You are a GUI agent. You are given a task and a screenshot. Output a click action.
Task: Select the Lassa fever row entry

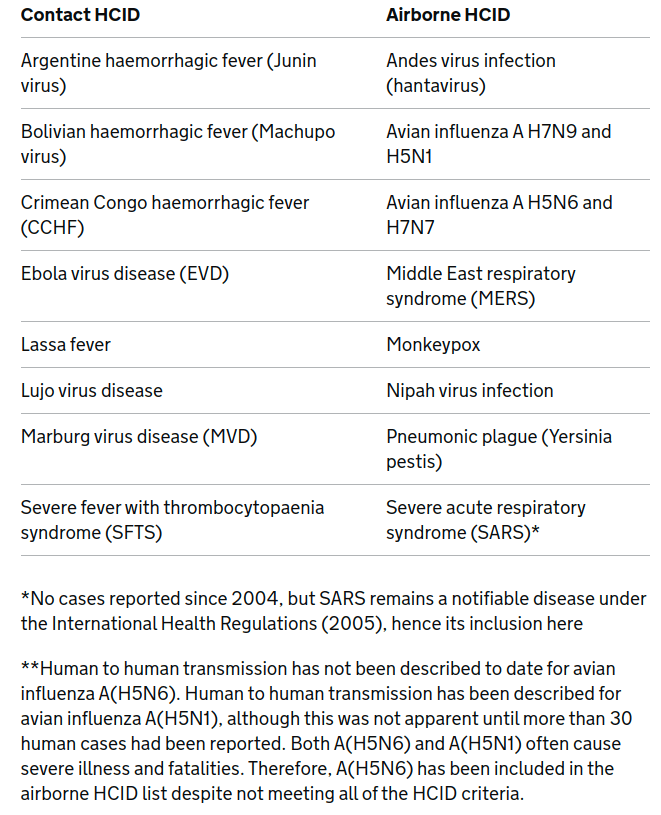(66, 344)
